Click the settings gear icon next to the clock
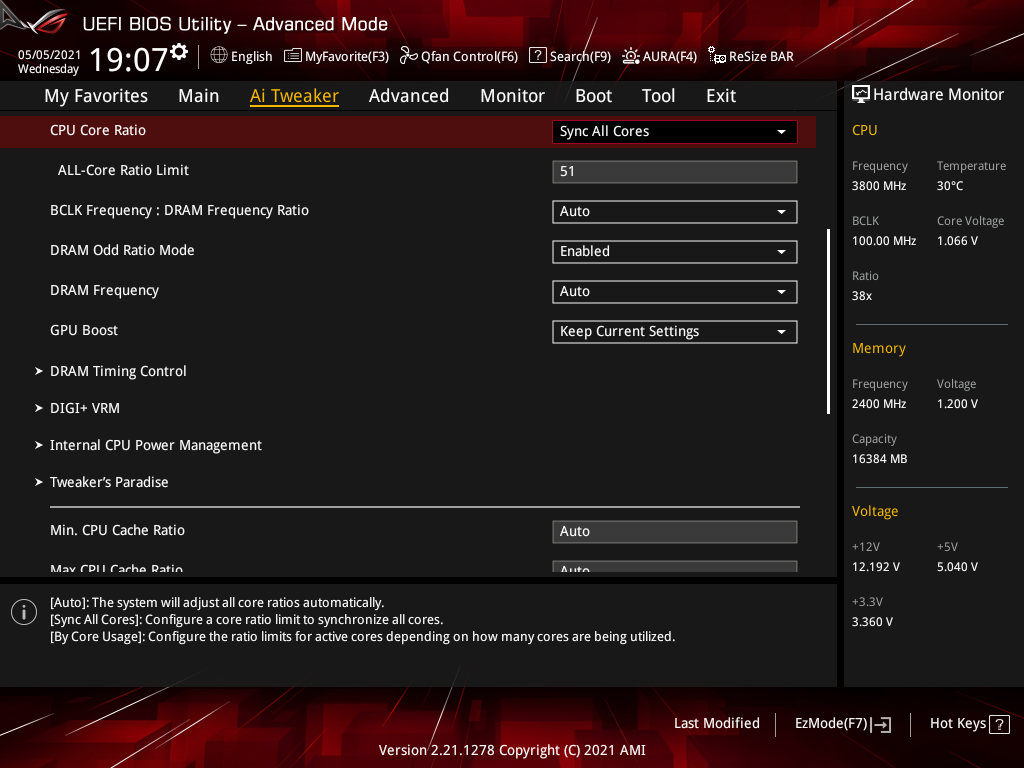The height and width of the screenshot is (768, 1024). click(x=179, y=52)
